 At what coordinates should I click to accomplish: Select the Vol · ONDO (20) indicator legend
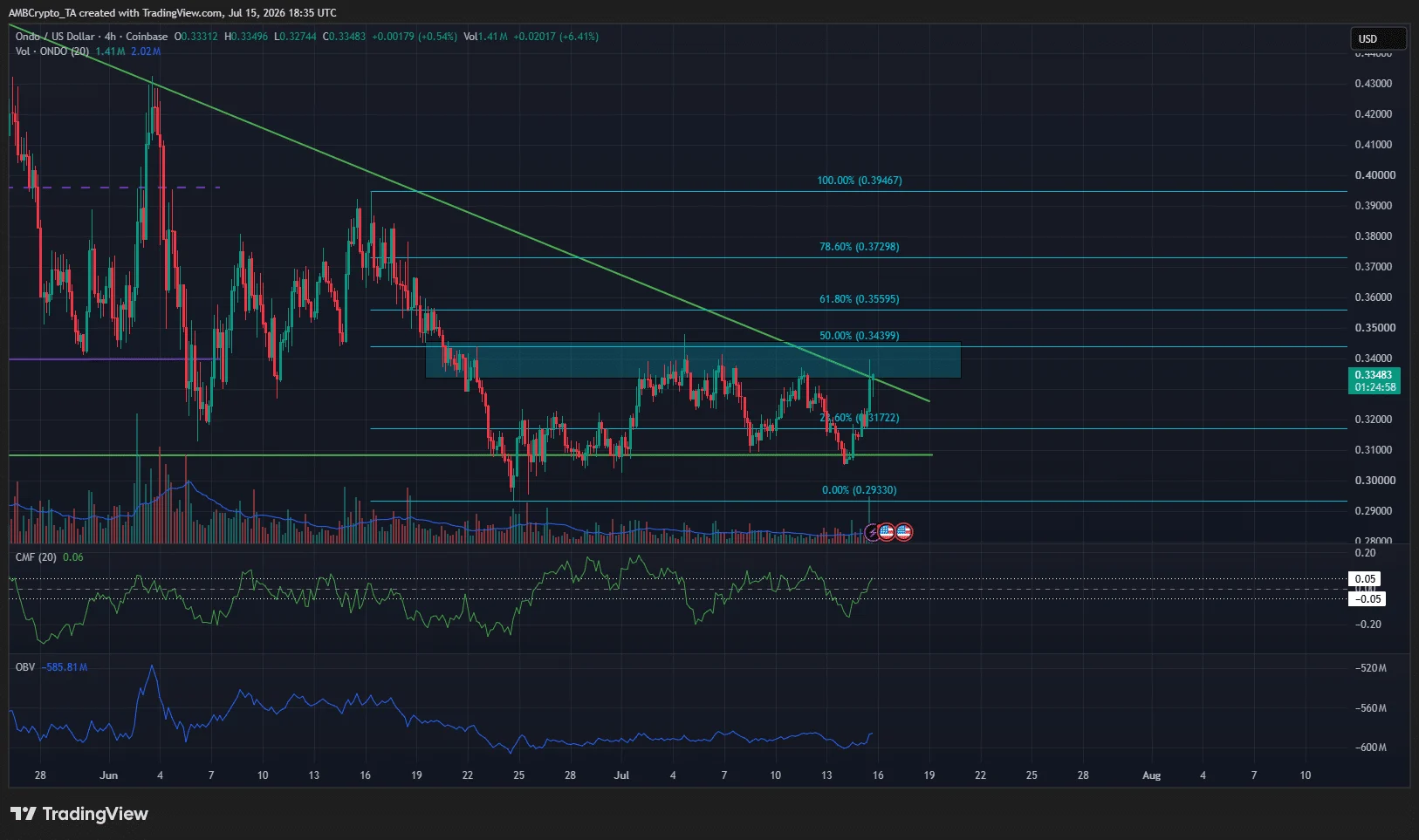pos(52,51)
